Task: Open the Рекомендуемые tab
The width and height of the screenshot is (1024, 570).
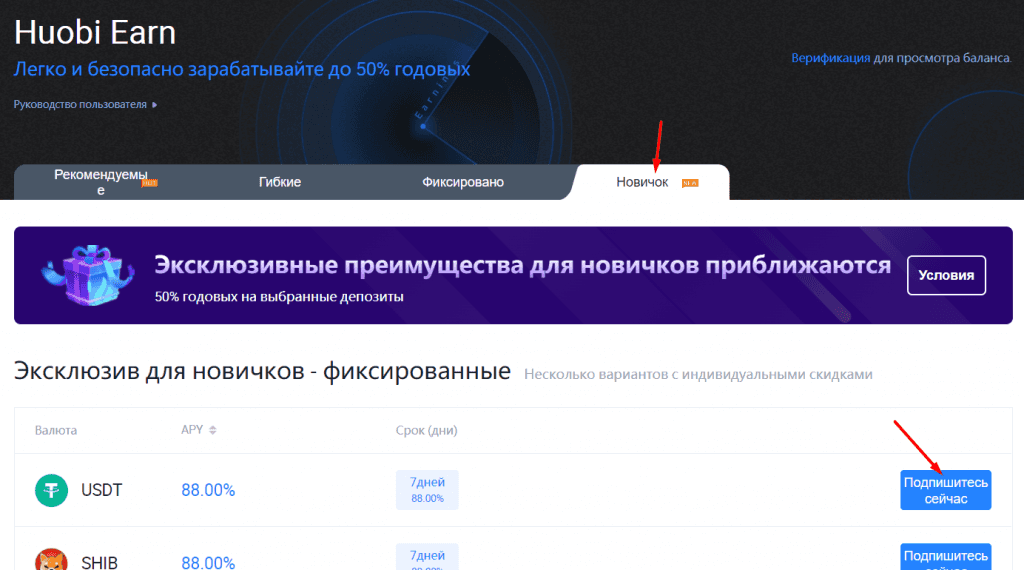Action: click(x=101, y=182)
